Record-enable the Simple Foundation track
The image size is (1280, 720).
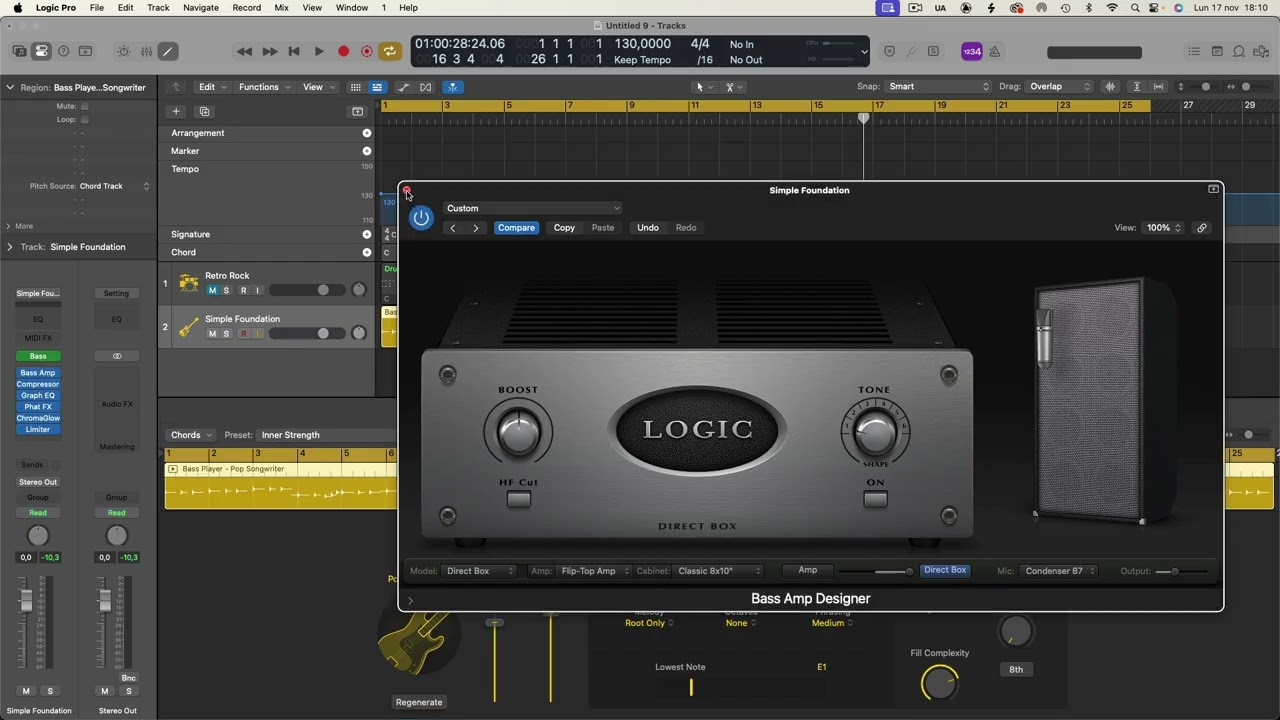click(243, 333)
